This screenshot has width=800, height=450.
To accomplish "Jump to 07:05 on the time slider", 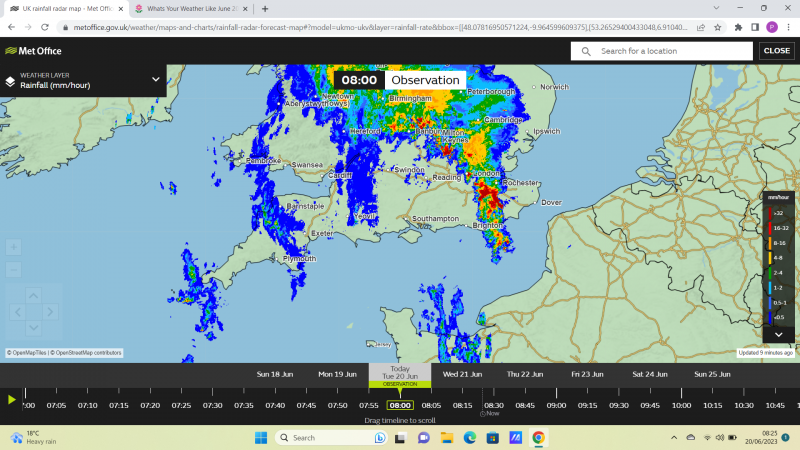I will 56,405.
